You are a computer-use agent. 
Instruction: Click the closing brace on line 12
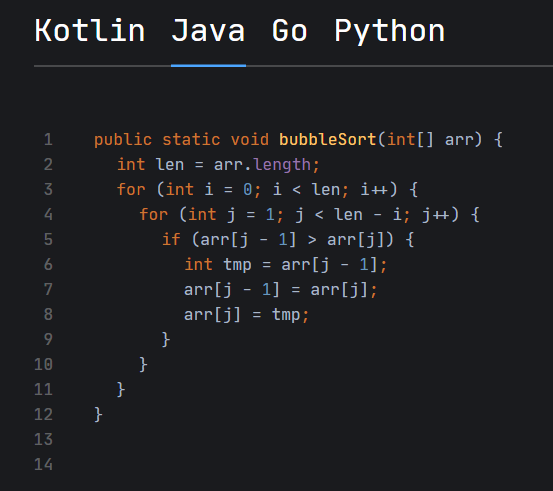click(x=98, y=414)
